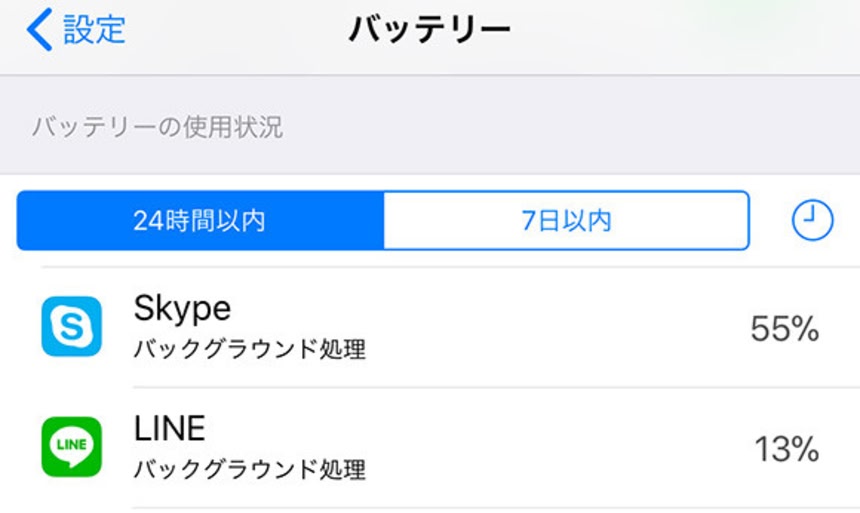Tap バックグラウンド処理 text under LINE
This screenshot has height=513, width=860.
(250, 469)
